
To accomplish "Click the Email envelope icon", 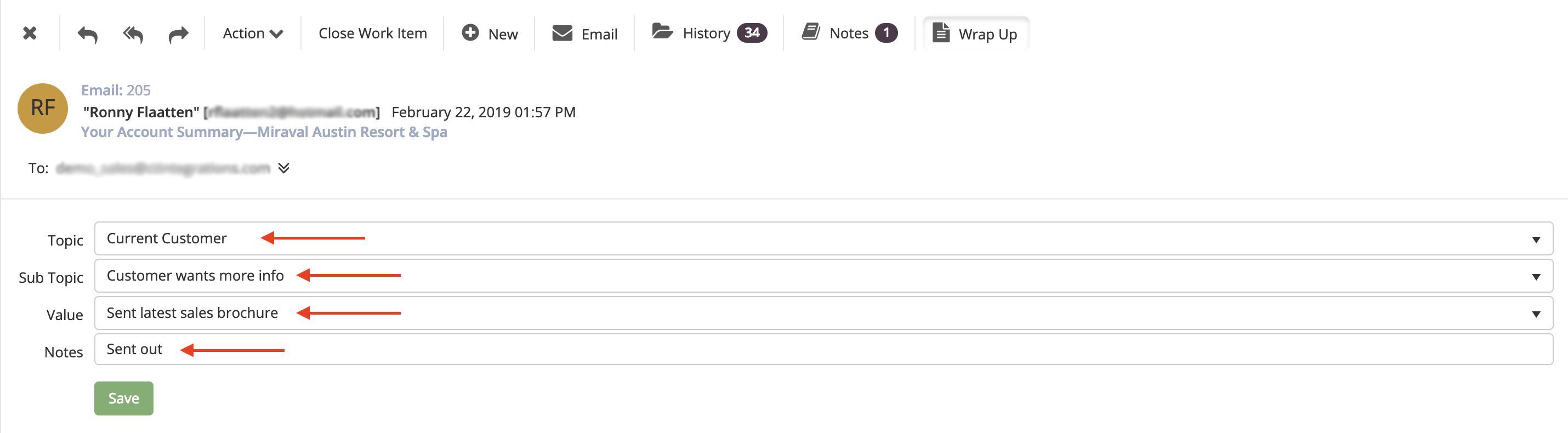I will click(562, 33).
